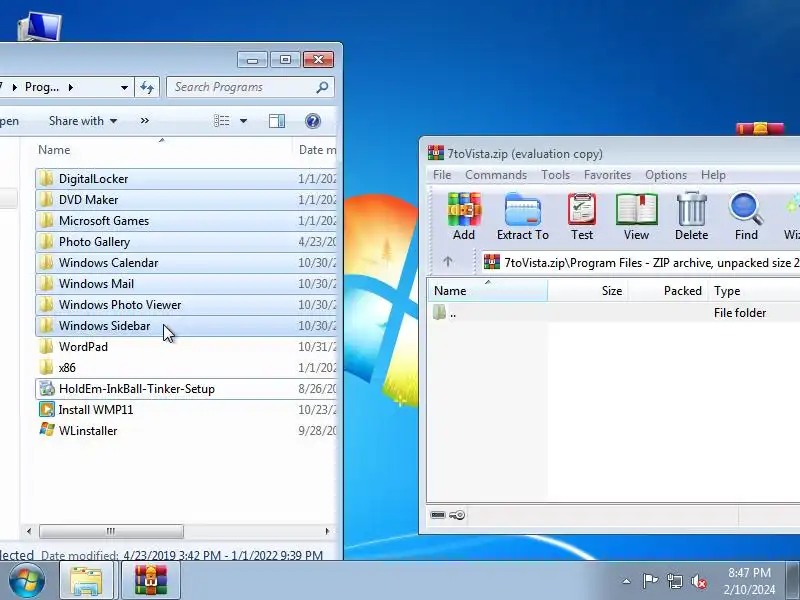Click the search magnifier in Explorer

(x=322, y=87)
